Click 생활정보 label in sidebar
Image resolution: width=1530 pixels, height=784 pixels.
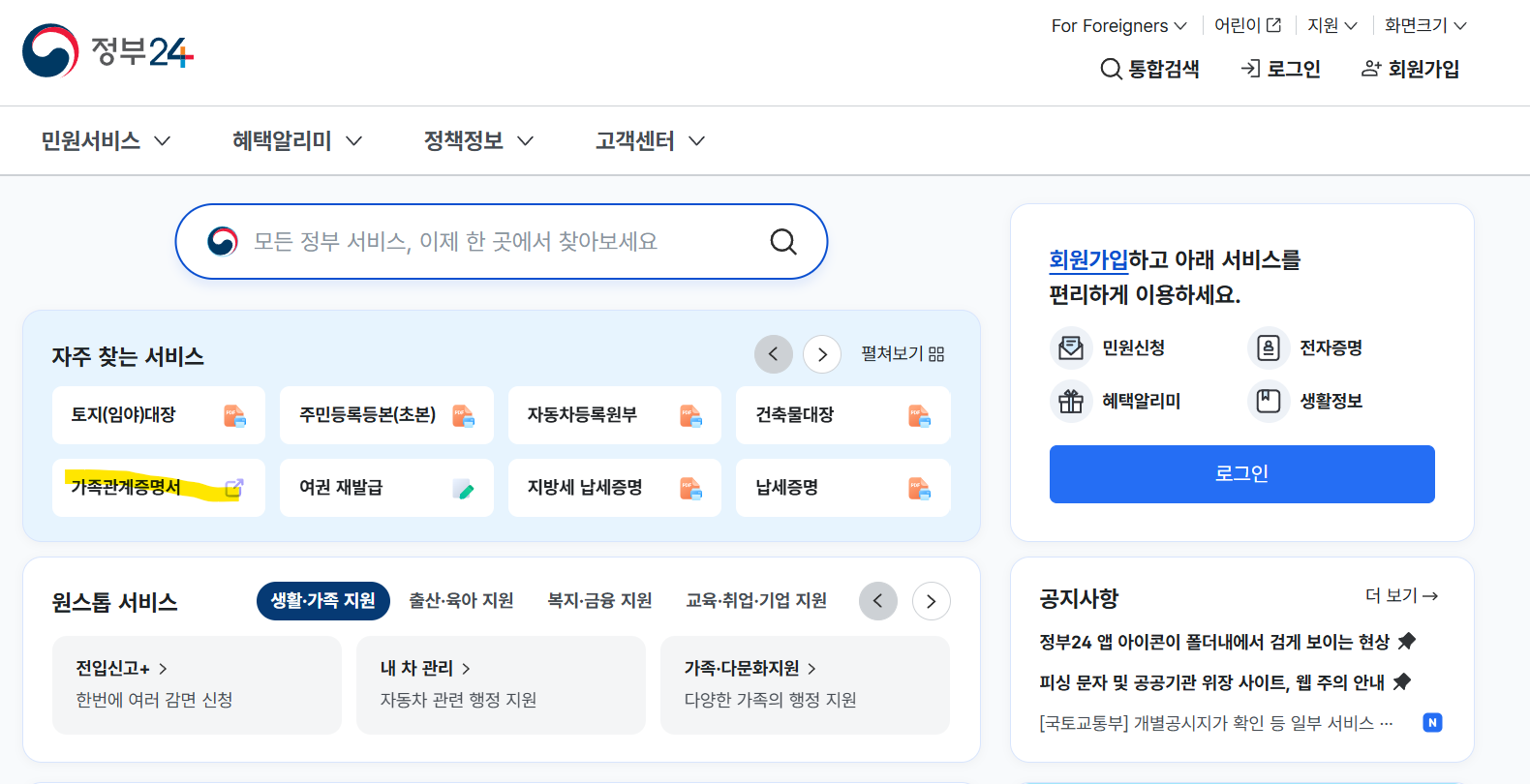1331,401
